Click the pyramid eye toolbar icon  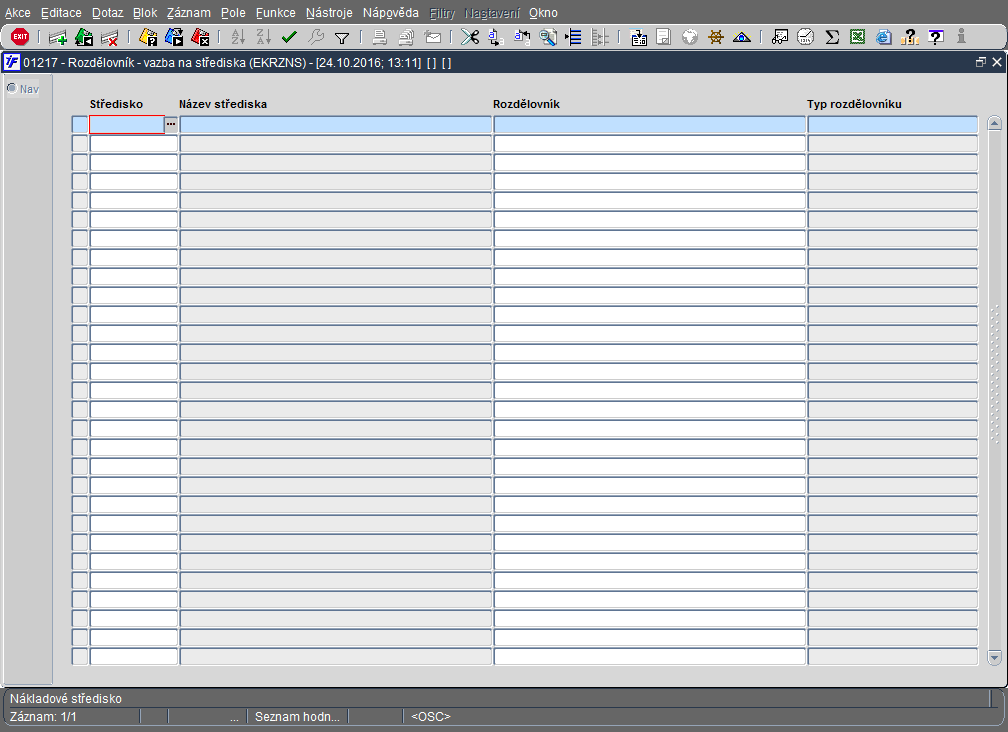742,37
